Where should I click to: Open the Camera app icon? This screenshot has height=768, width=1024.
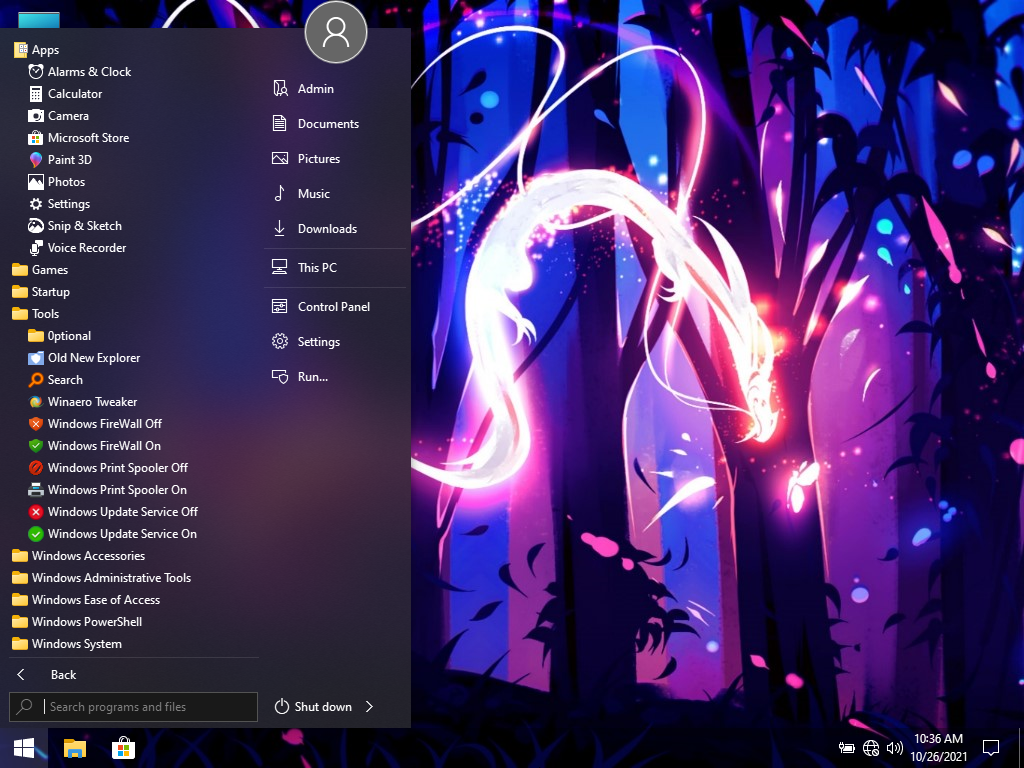(x=36, y=116)
